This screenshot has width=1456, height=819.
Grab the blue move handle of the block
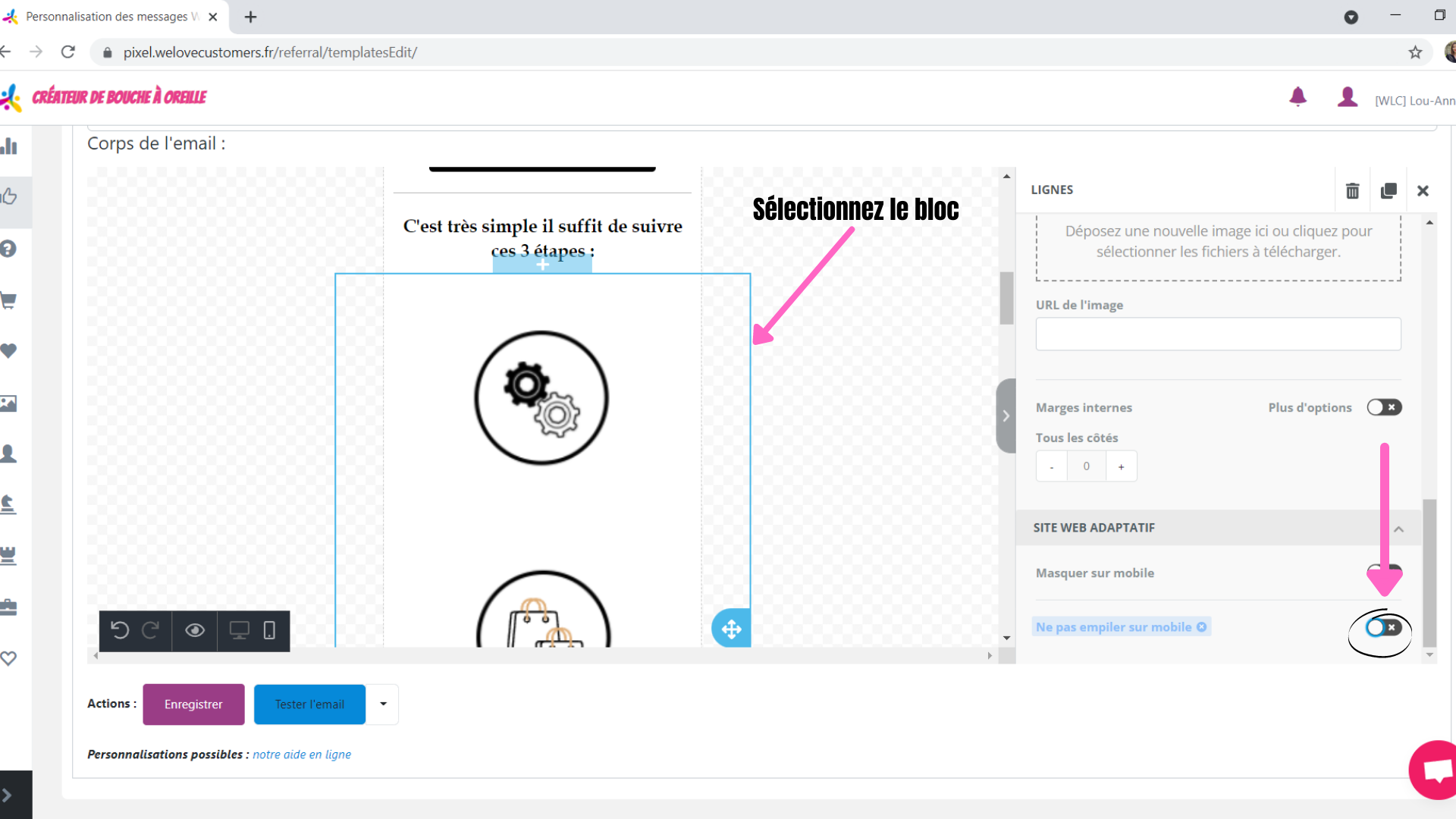coord(731,629)
